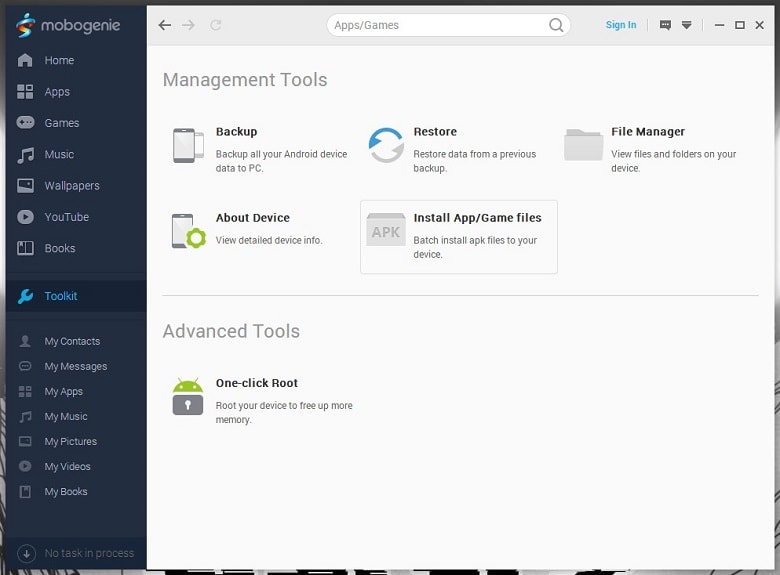This screenshot has height=575, width=780.
Task: Open the title bar dropdown menu arrow
Action: (686, 25)
